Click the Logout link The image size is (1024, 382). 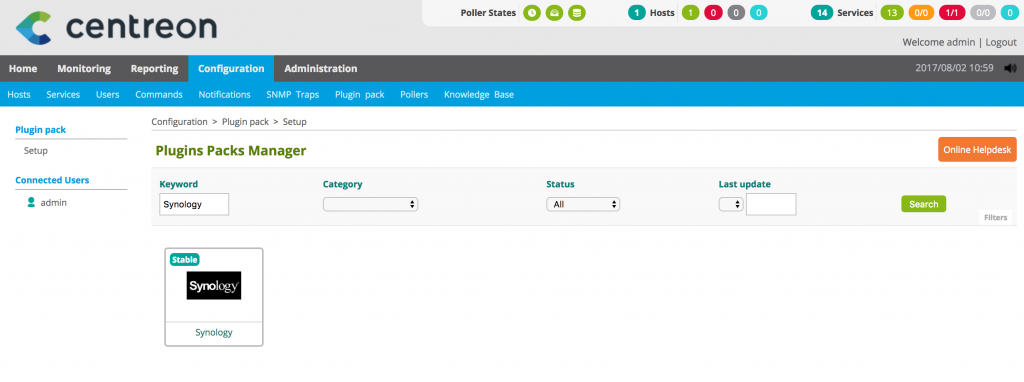pyautogui.click(x=1001, y=42)
